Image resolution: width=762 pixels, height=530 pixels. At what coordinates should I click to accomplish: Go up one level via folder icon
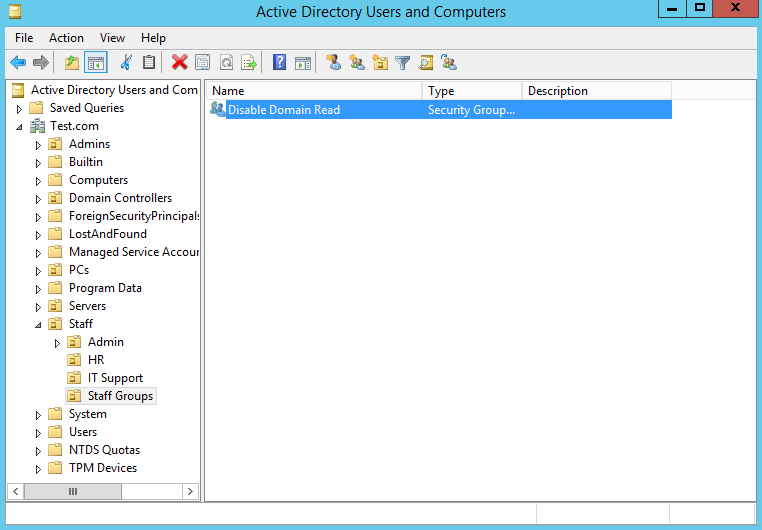click(x=72, y=62)
